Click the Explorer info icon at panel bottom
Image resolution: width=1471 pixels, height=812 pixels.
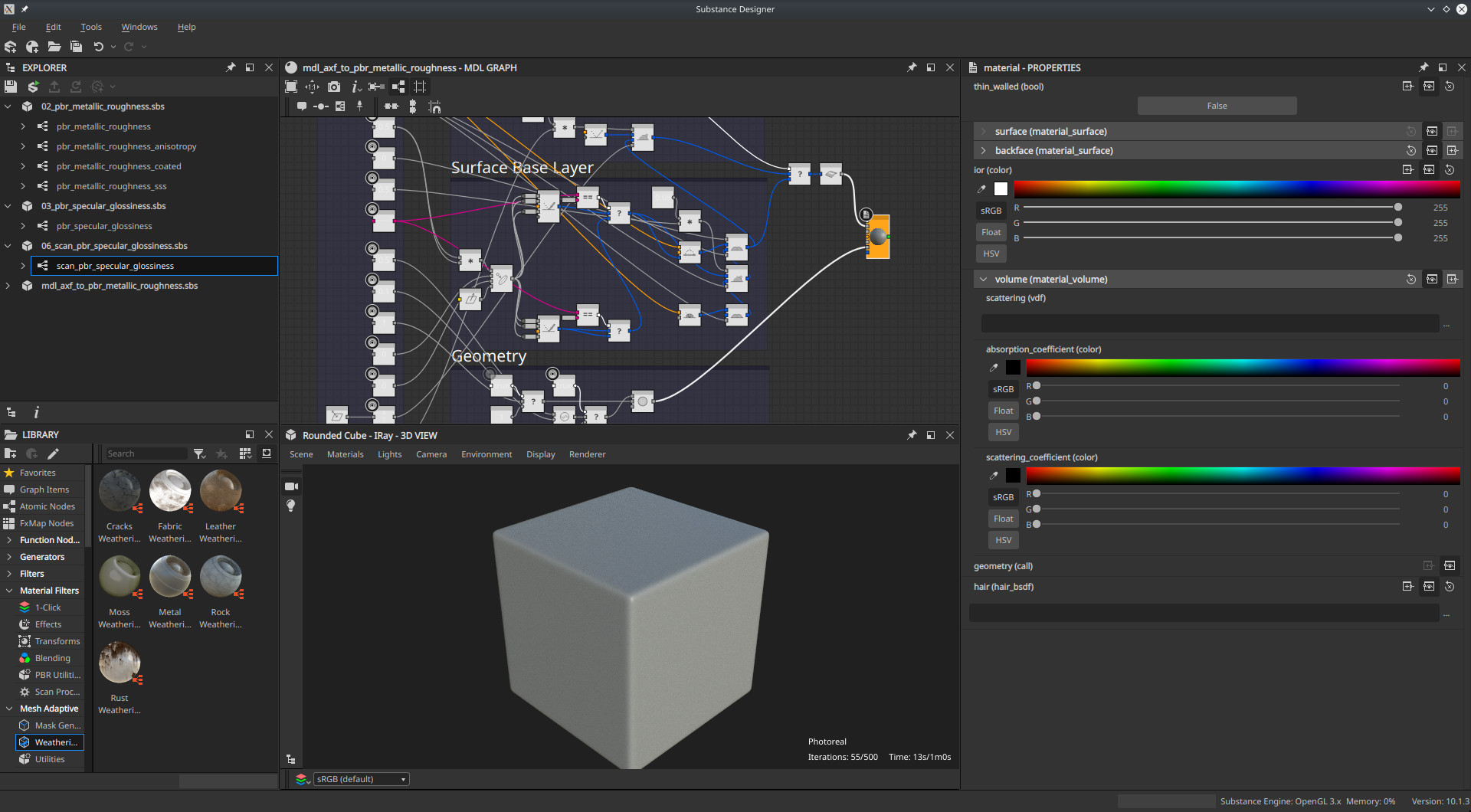coord(36,412)
